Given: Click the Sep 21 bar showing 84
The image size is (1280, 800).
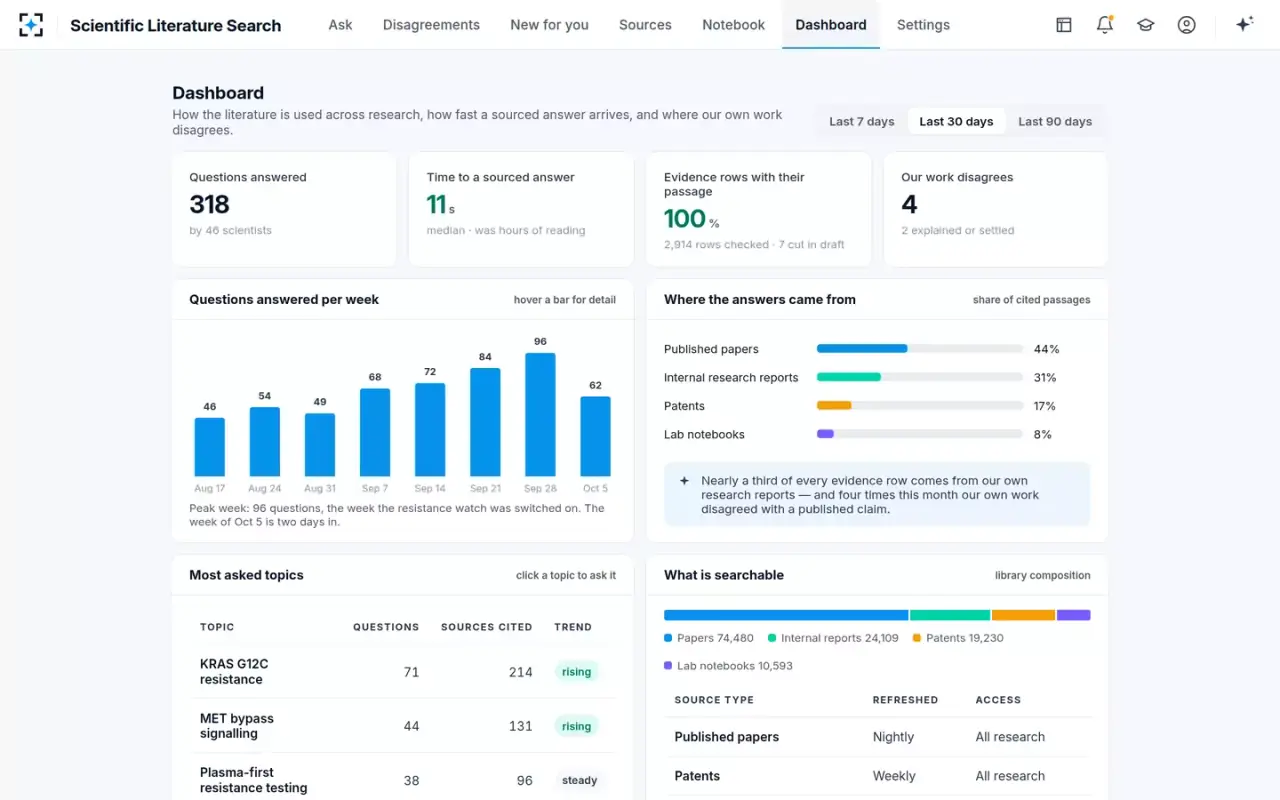Looking at the screenshot, I should tap(485, 422).
